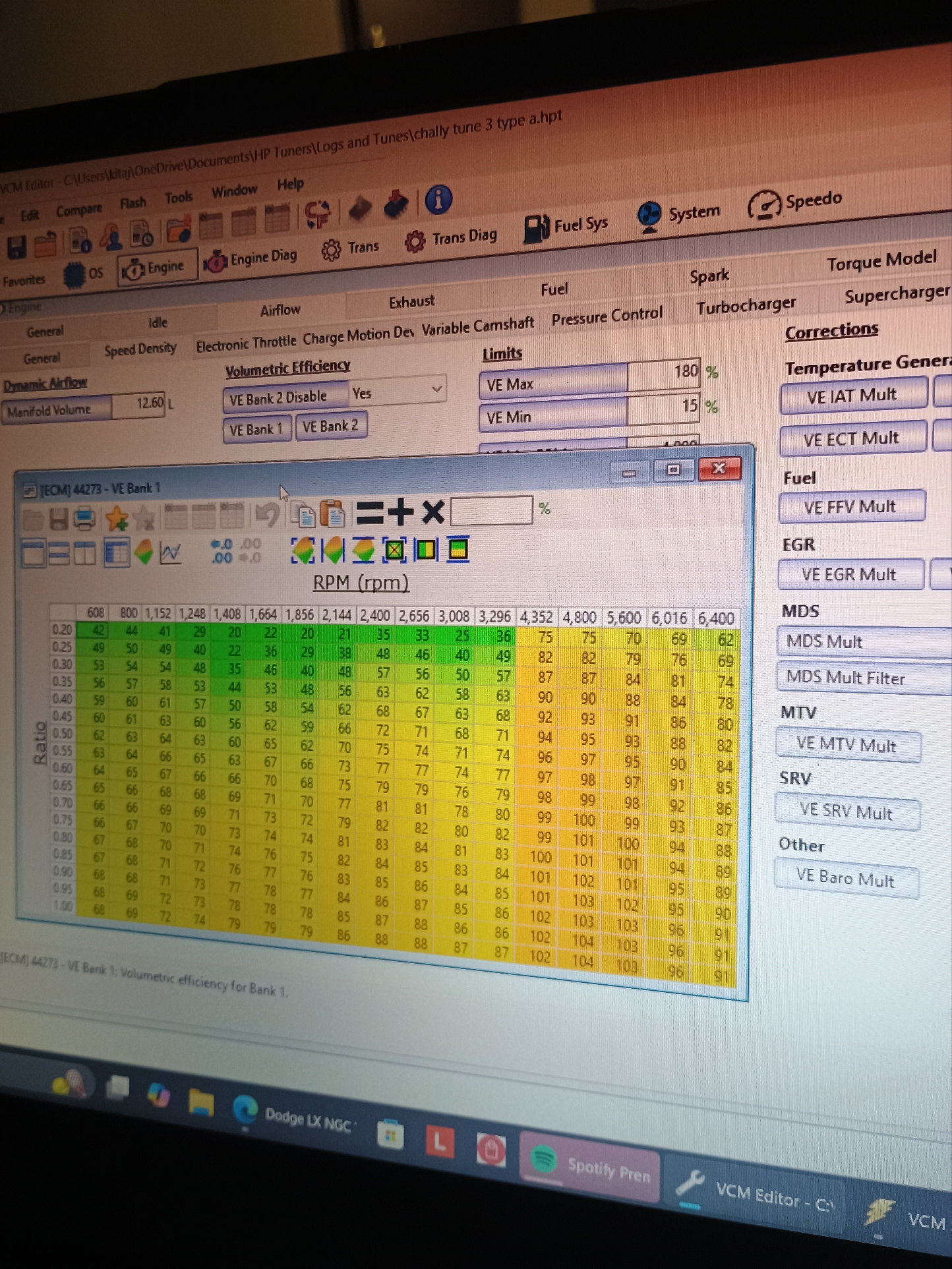Open the Help menu
The height and width of the screenshot is (1269, 952).
point(290,184)
